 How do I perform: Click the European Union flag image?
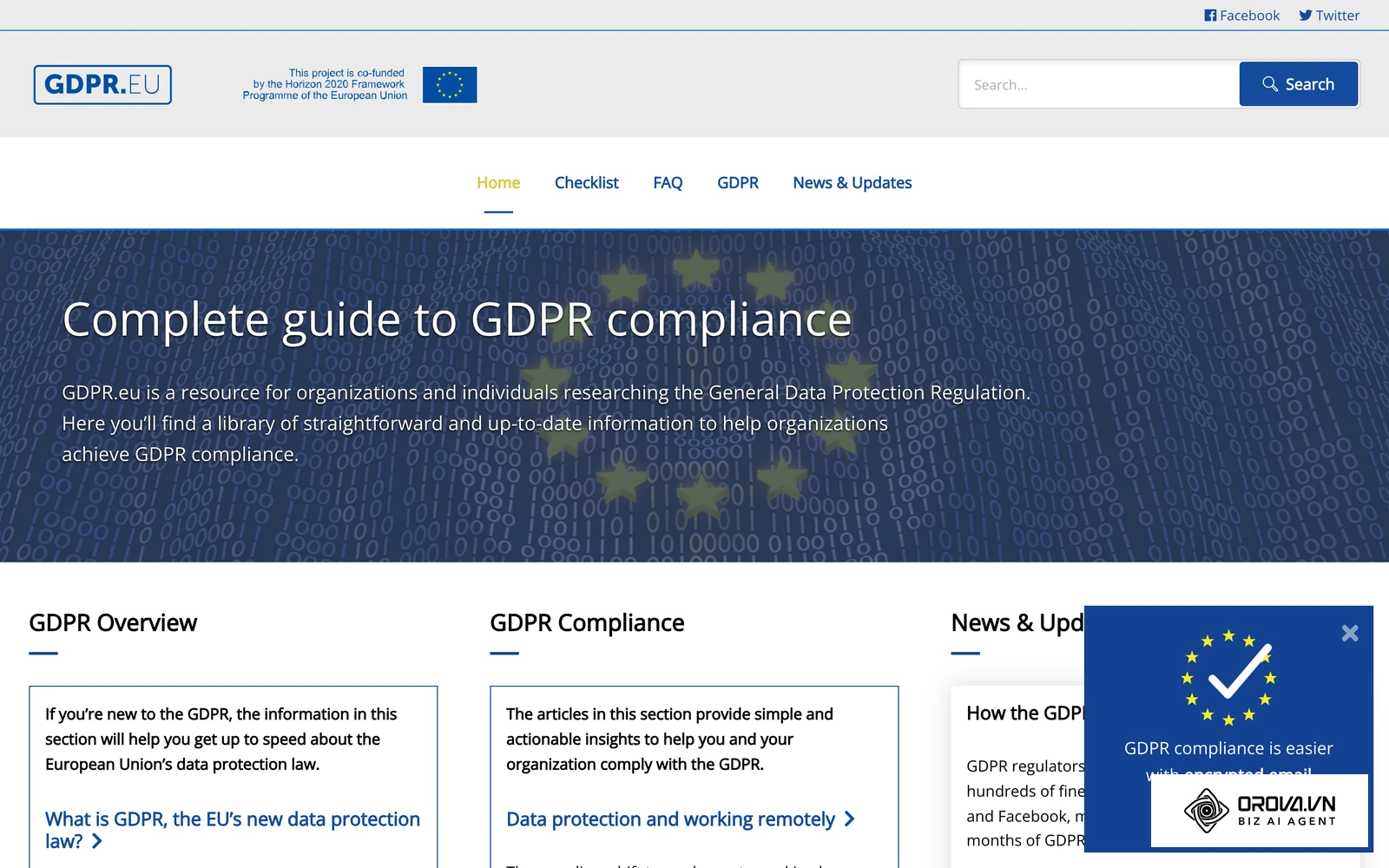450,84
